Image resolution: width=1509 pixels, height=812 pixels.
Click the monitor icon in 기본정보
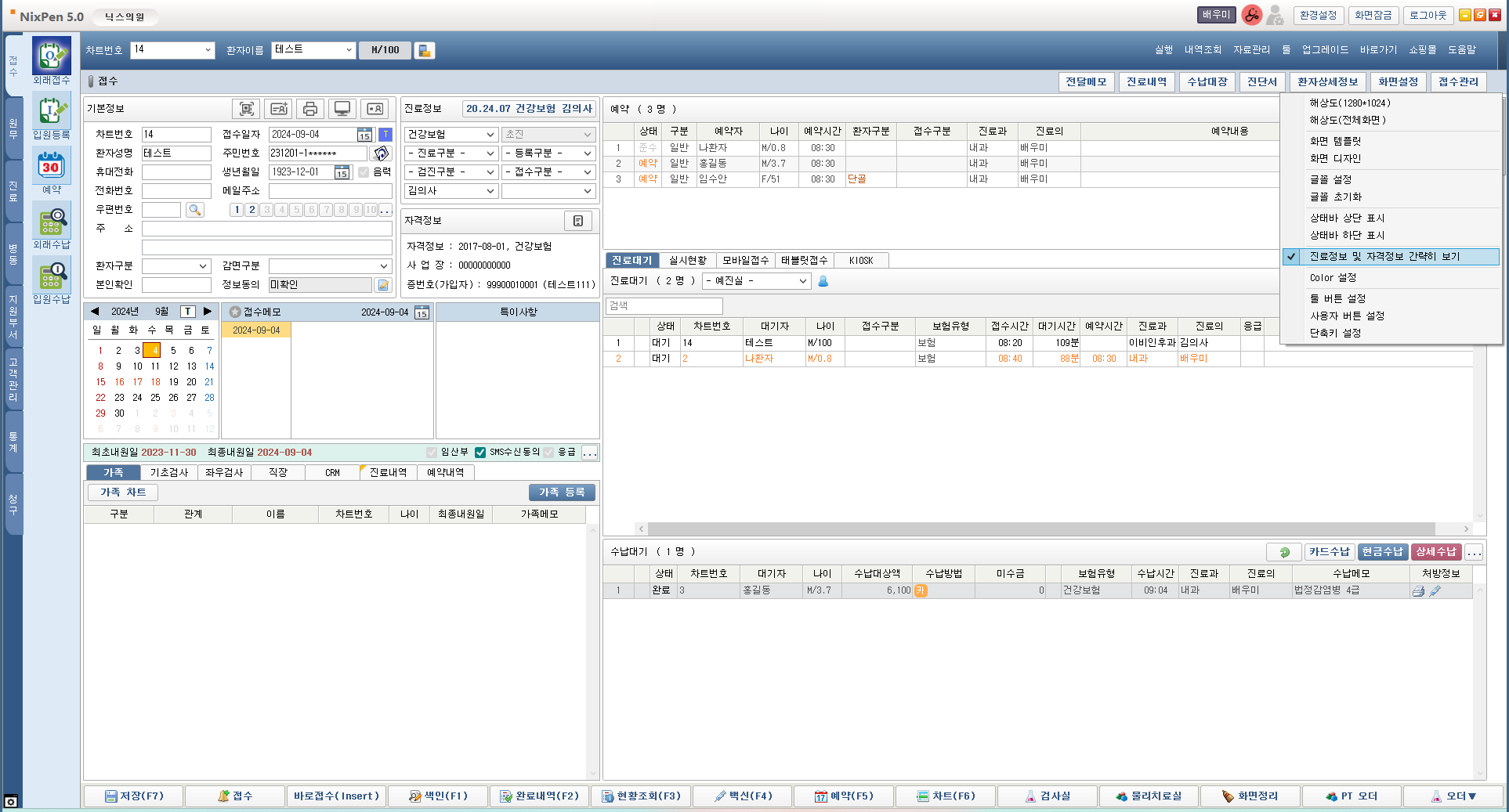[342, 109]
